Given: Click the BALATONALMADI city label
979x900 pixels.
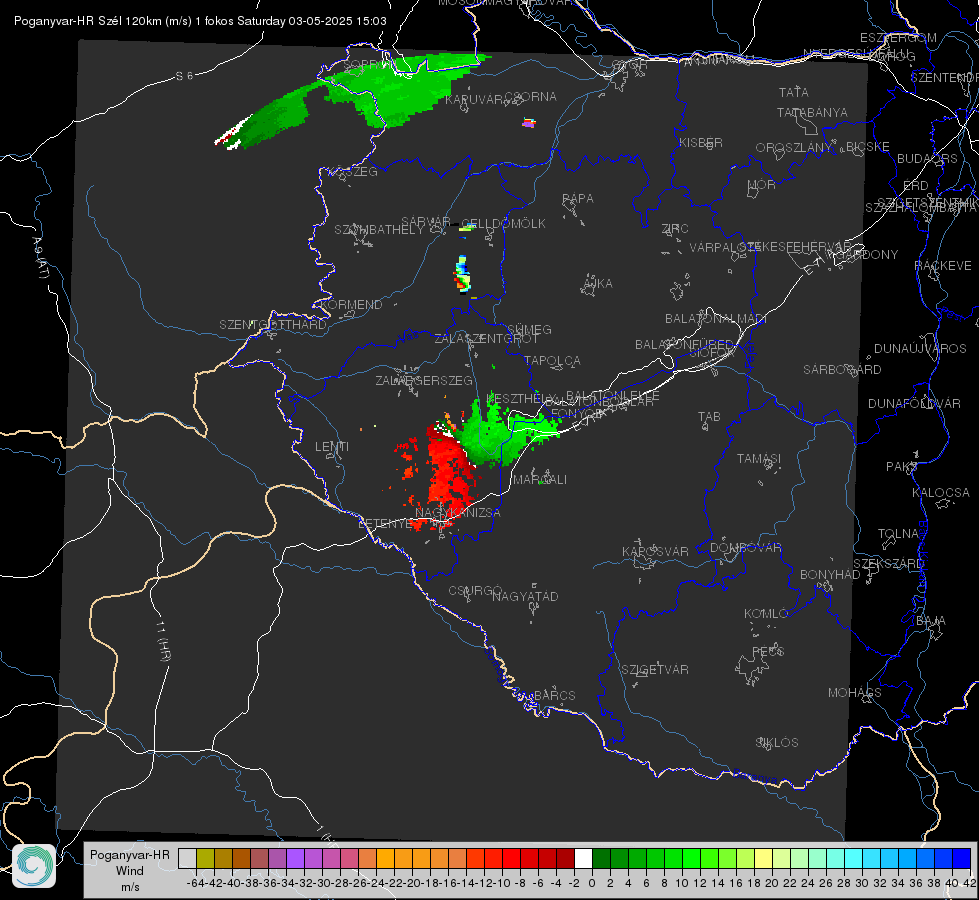Looking at the screenshot, I should click(716, 319).
